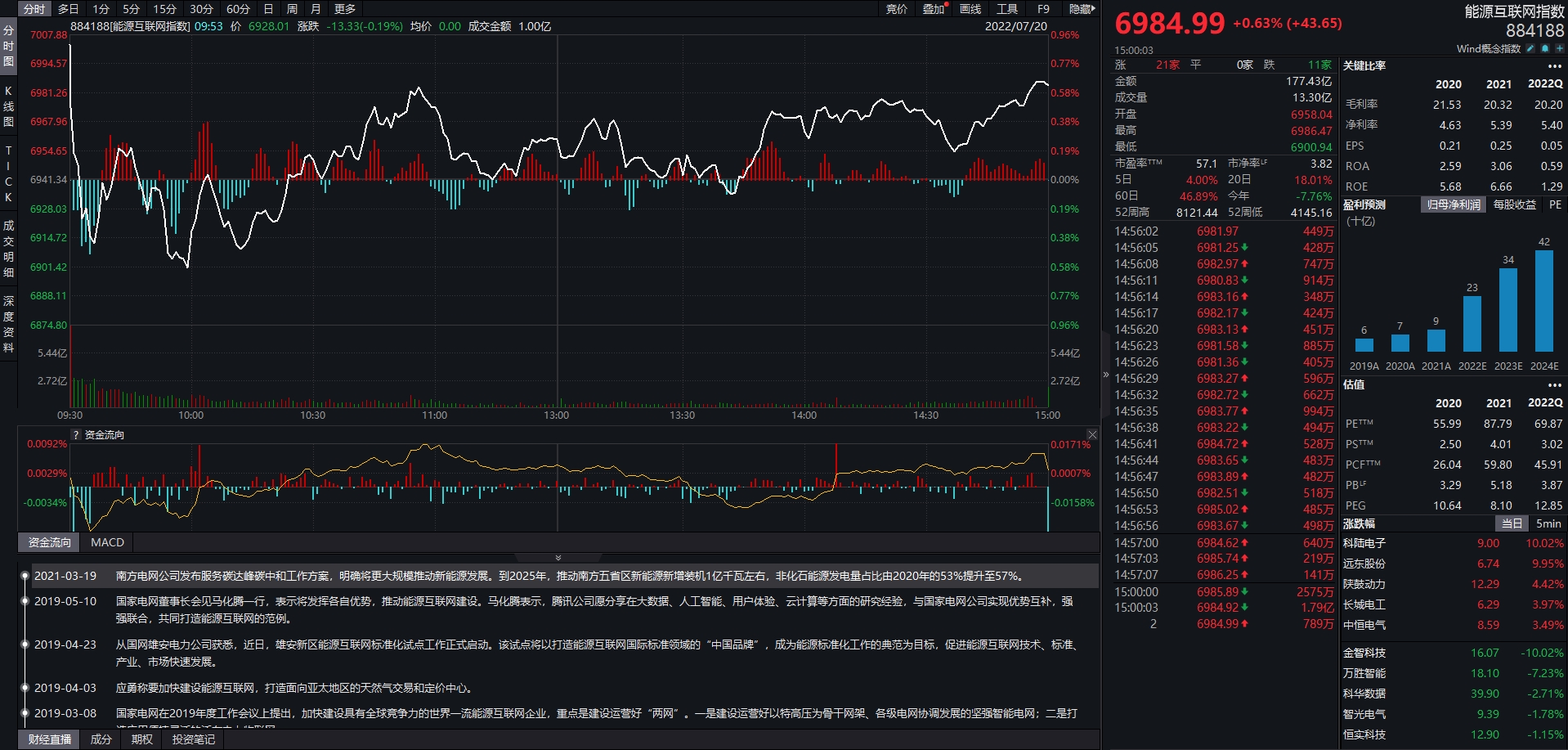Open 科陆电子 in the gainers list

tap(1454, 543)
